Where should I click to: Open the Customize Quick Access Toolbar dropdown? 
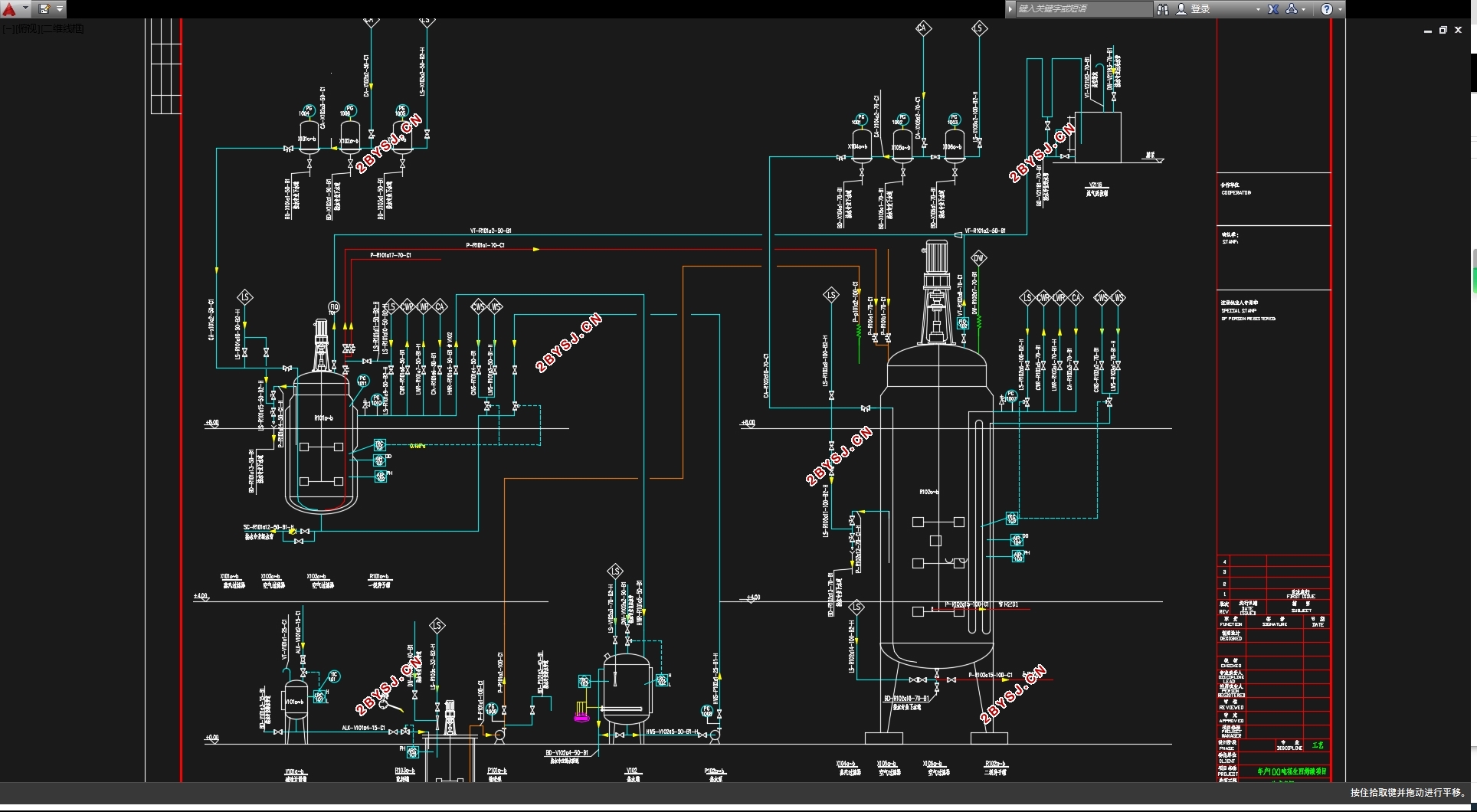(x=60, y=9)
